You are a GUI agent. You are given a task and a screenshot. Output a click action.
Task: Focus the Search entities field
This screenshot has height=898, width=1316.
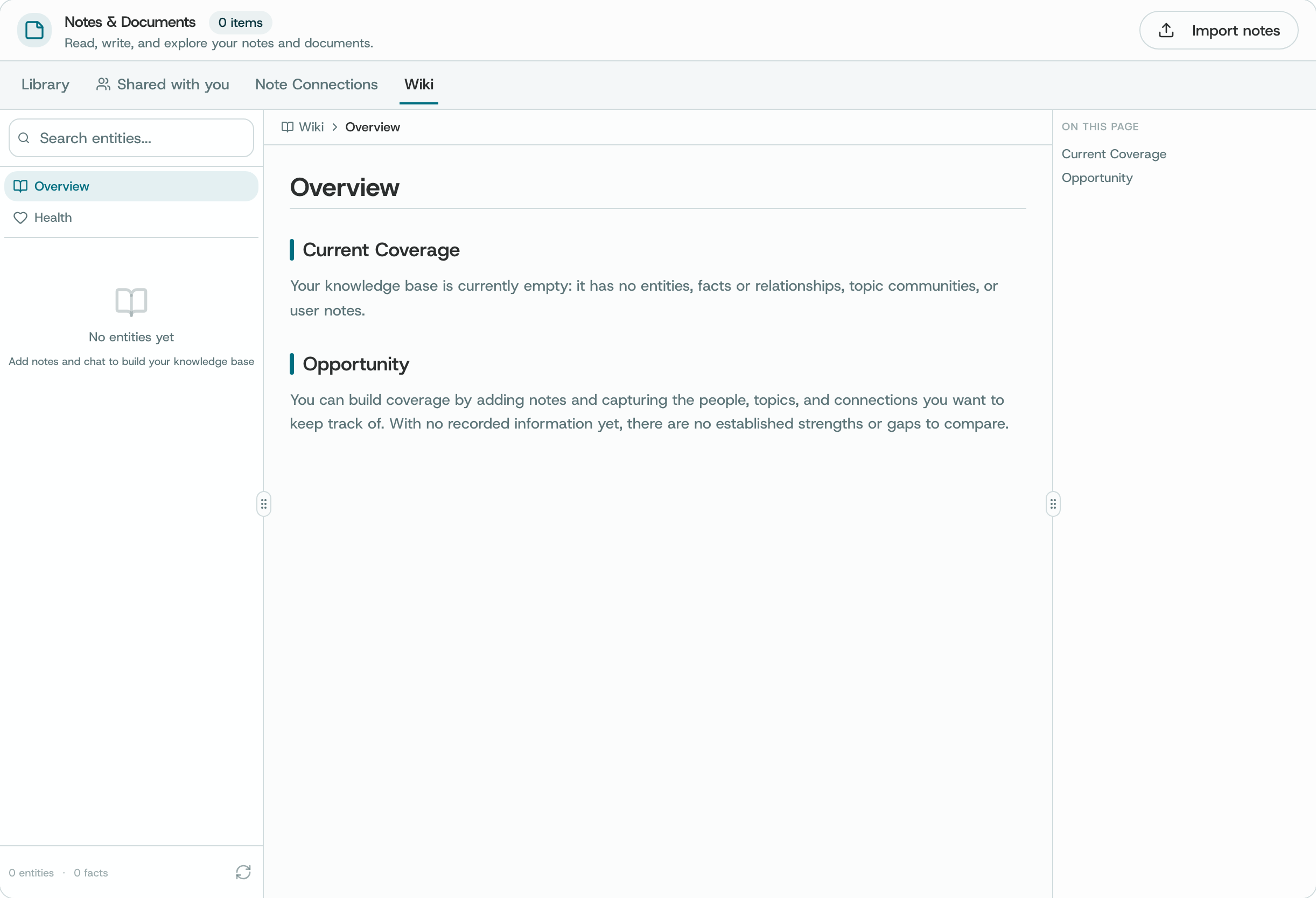131,138
